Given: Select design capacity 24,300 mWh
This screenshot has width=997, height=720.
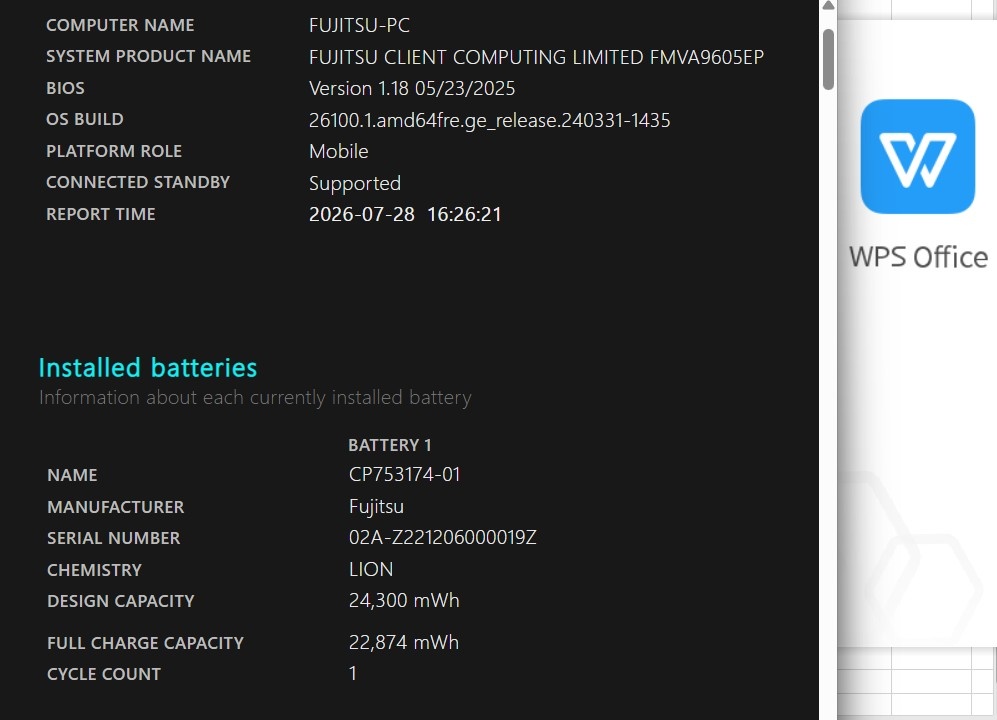Looking at the screenshot, I should pyautogui.click(x=404, y=600).
